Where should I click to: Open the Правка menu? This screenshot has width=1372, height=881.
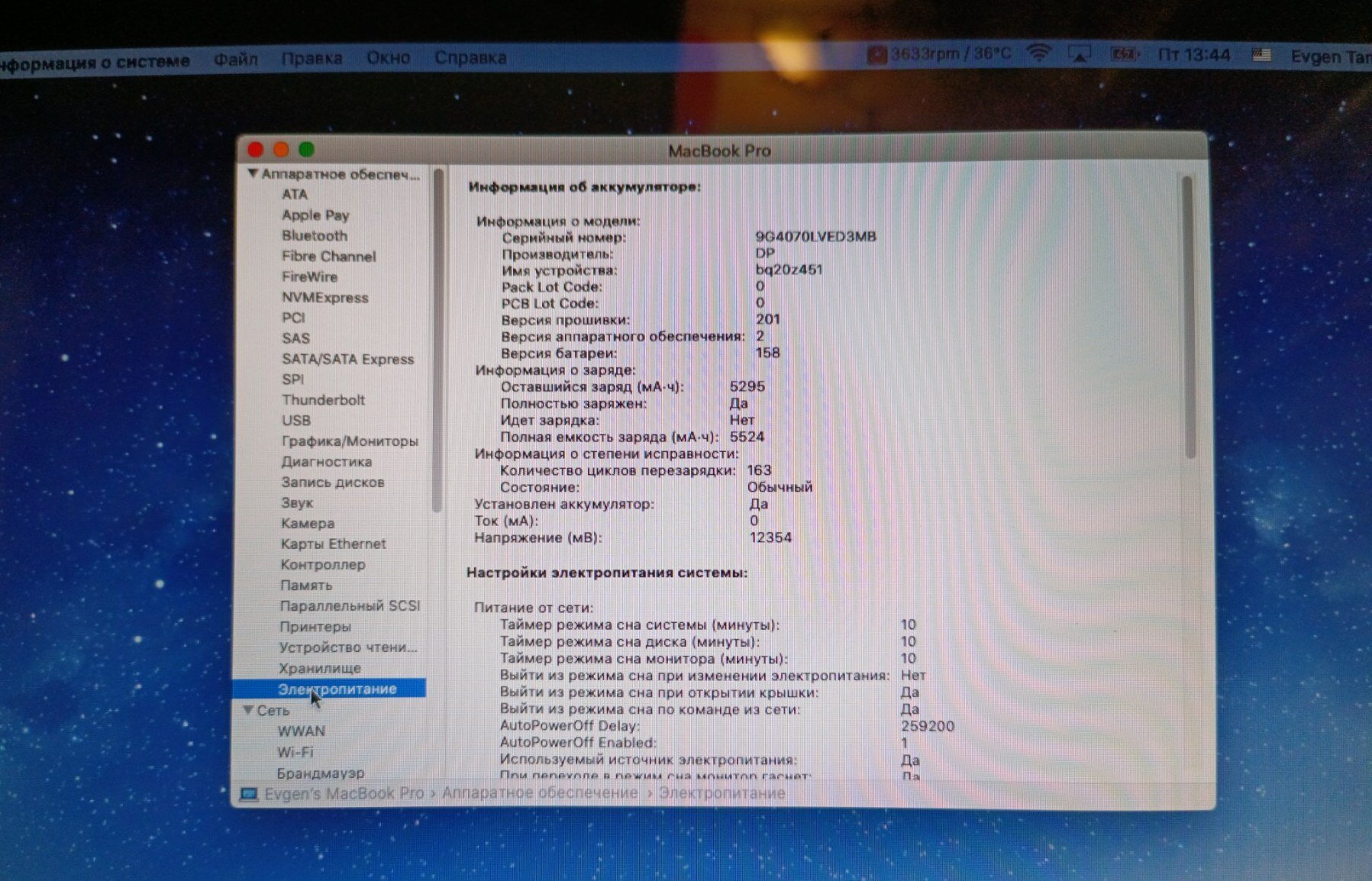click(x=312, y=58)
